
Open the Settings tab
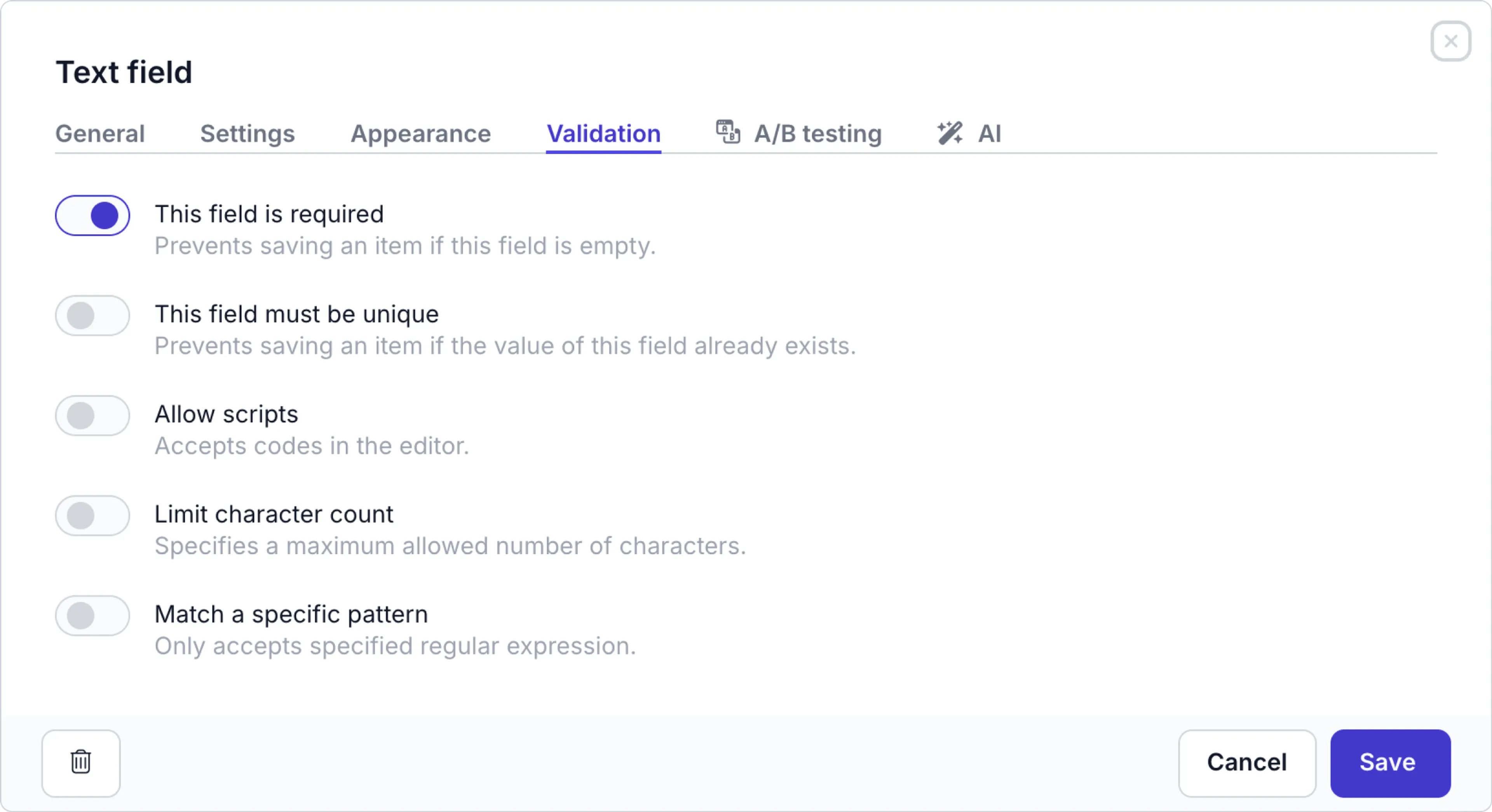(x=248, y=134)
